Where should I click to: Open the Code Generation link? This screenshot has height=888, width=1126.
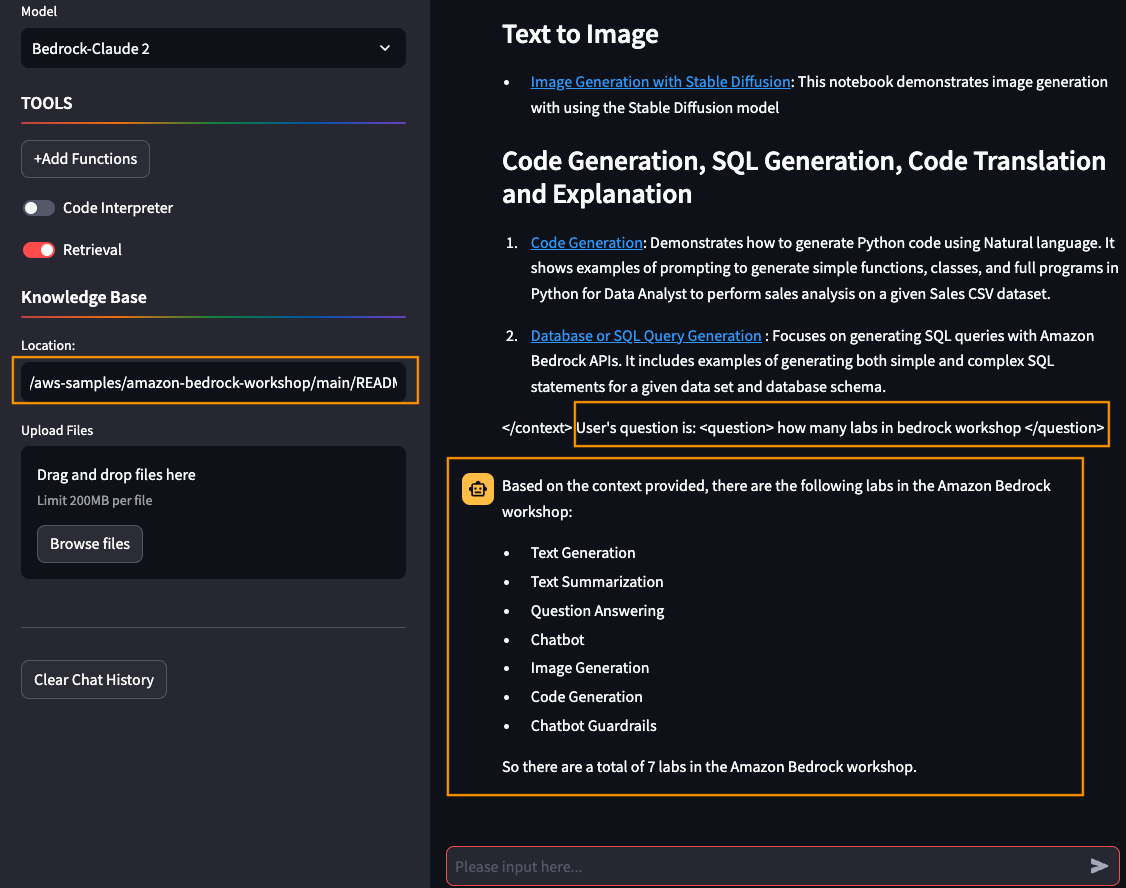pyautogui.click(x=587, y=243)
